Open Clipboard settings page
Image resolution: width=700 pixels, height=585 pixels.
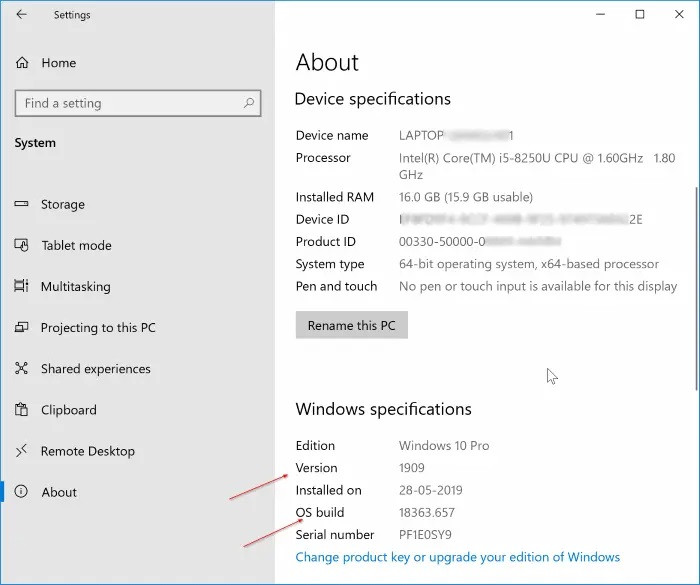coord(69,410)
